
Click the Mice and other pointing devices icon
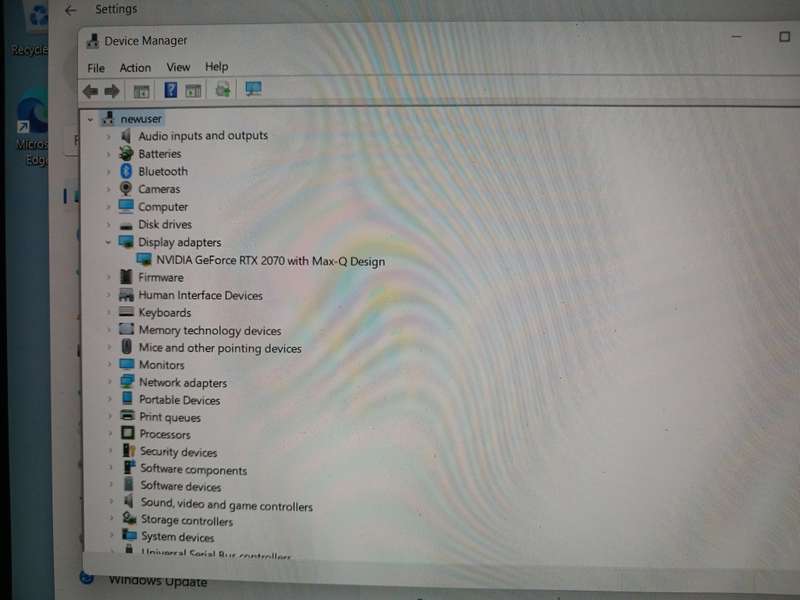(127, 347)
